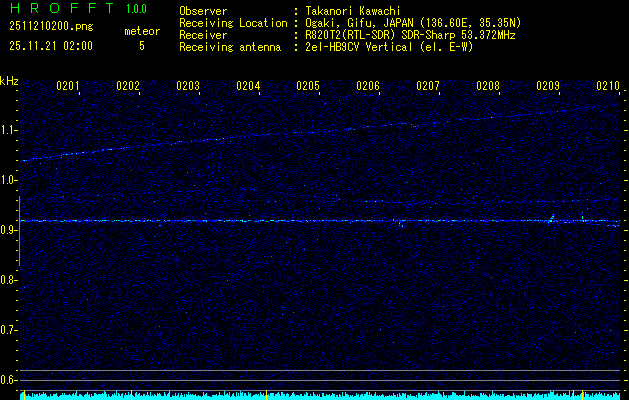Viewport: 629px width, 400px height.
Task: Click the 0201 time marker
Action: (x=68, y=86)
